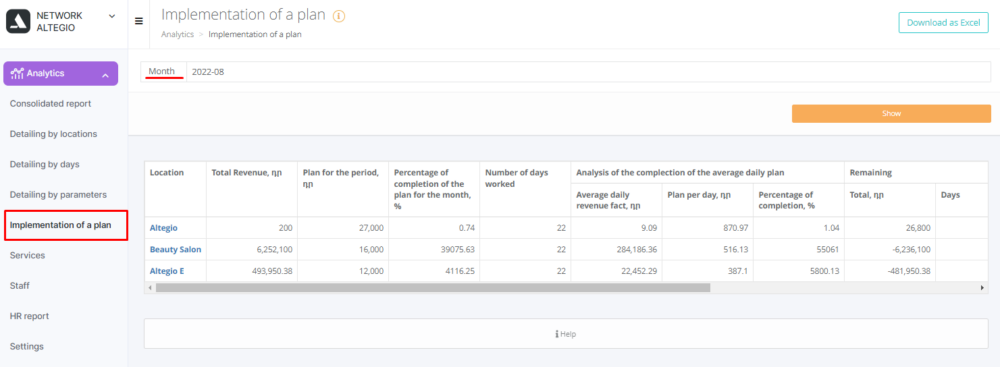Open Detailing by locations
Viewport: 1000px width, 367px height.
tap(54, 134)
